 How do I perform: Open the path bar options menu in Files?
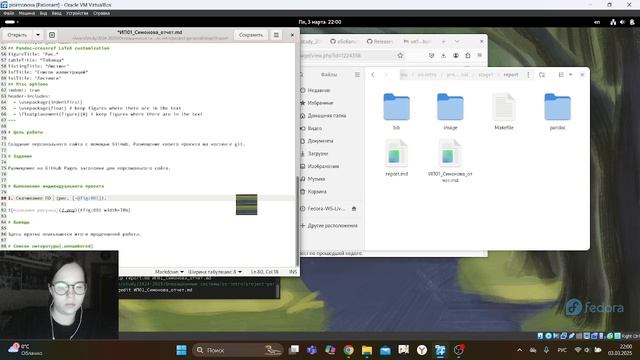pos(529,75)
